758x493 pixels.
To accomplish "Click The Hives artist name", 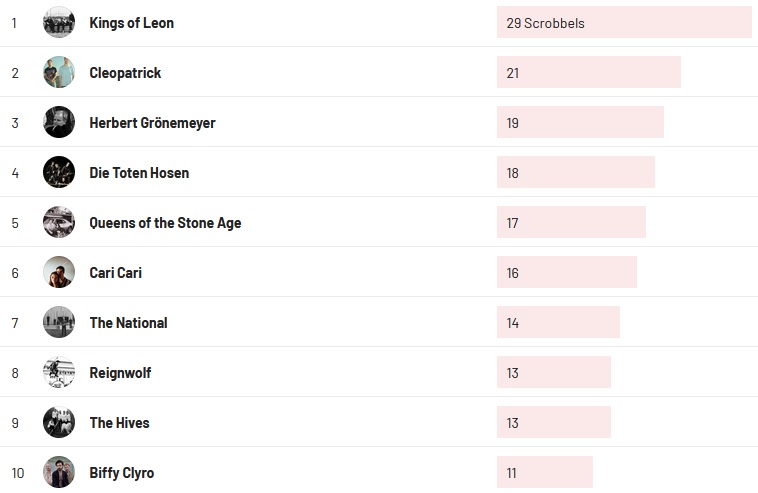I will pos(119,423).
